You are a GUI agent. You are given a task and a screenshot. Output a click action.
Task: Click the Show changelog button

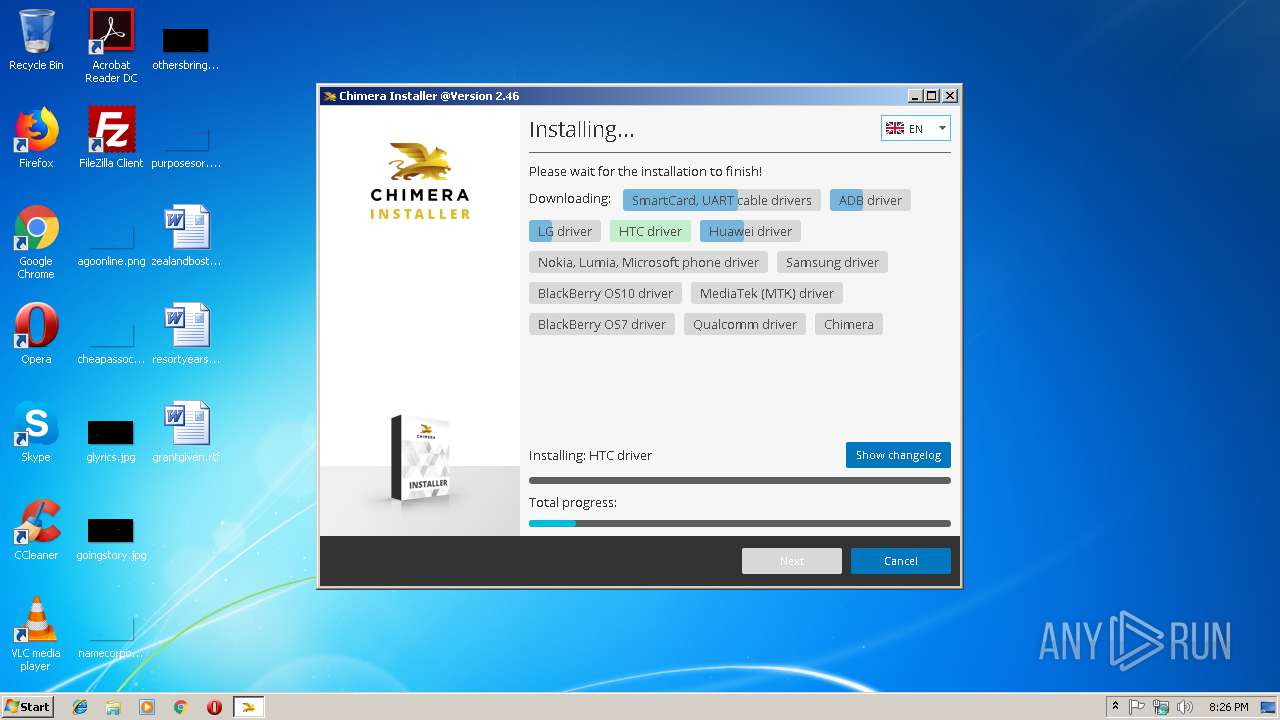[x=898, y=455]
